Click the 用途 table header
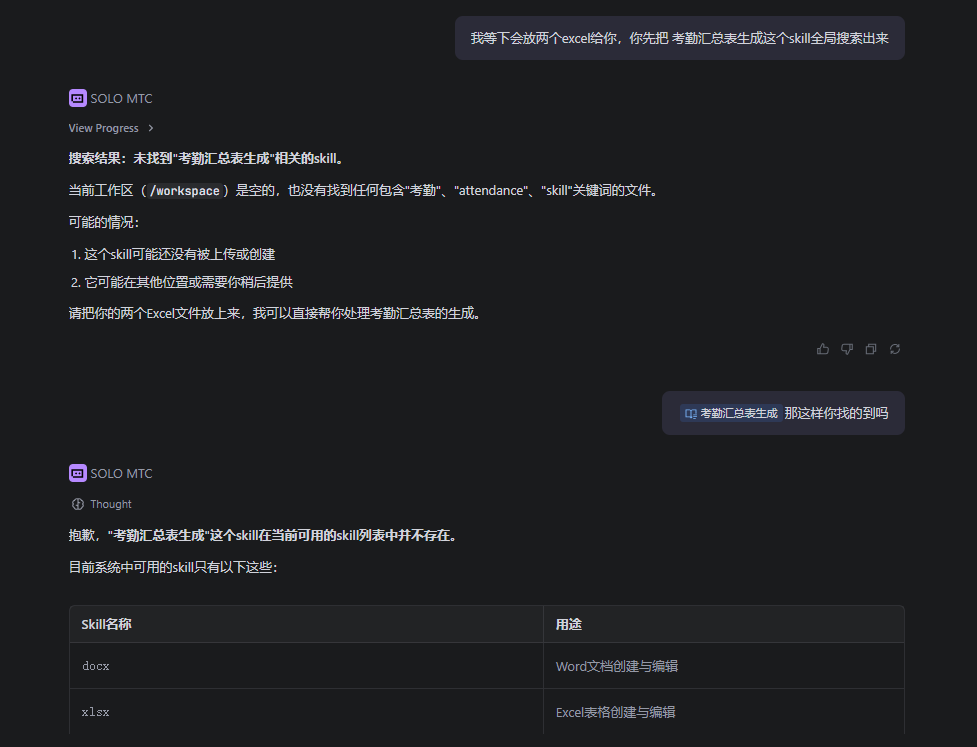The width and height of the screenshot is (977, 747). click(x=723, y=624)
